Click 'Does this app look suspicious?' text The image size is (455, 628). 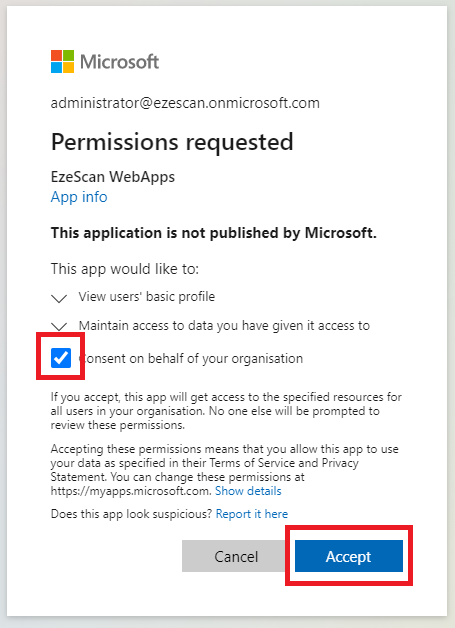point(131,514)
